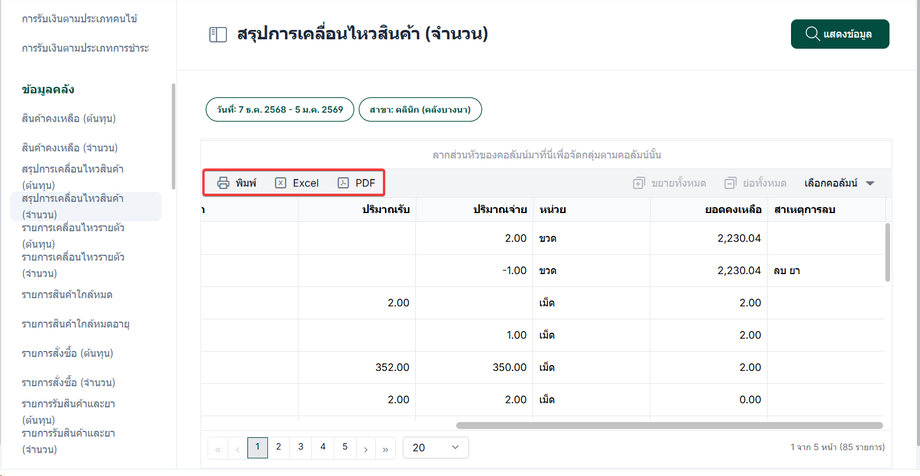Screen dimensions: 920x476
Task: Click the PDF export icon
Action: click(x=343, y=183)
